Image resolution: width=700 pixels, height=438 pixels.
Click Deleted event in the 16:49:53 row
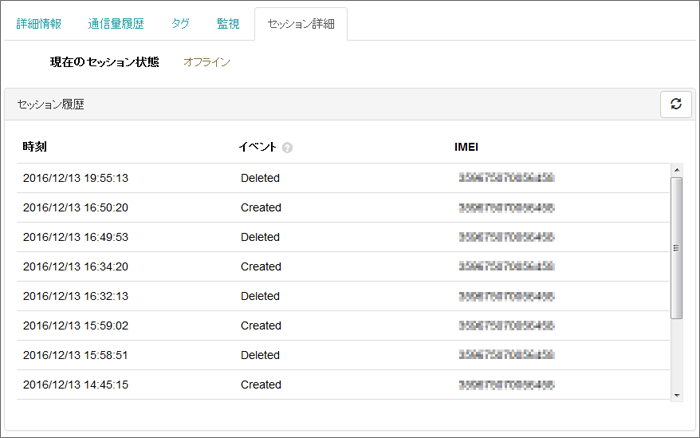pyautogui.click(x=260, y=237)
